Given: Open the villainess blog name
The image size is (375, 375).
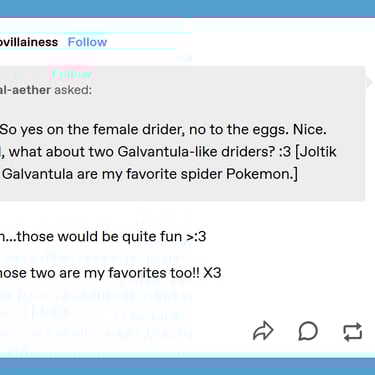Looking at the screenshot, I should point(29,42).
